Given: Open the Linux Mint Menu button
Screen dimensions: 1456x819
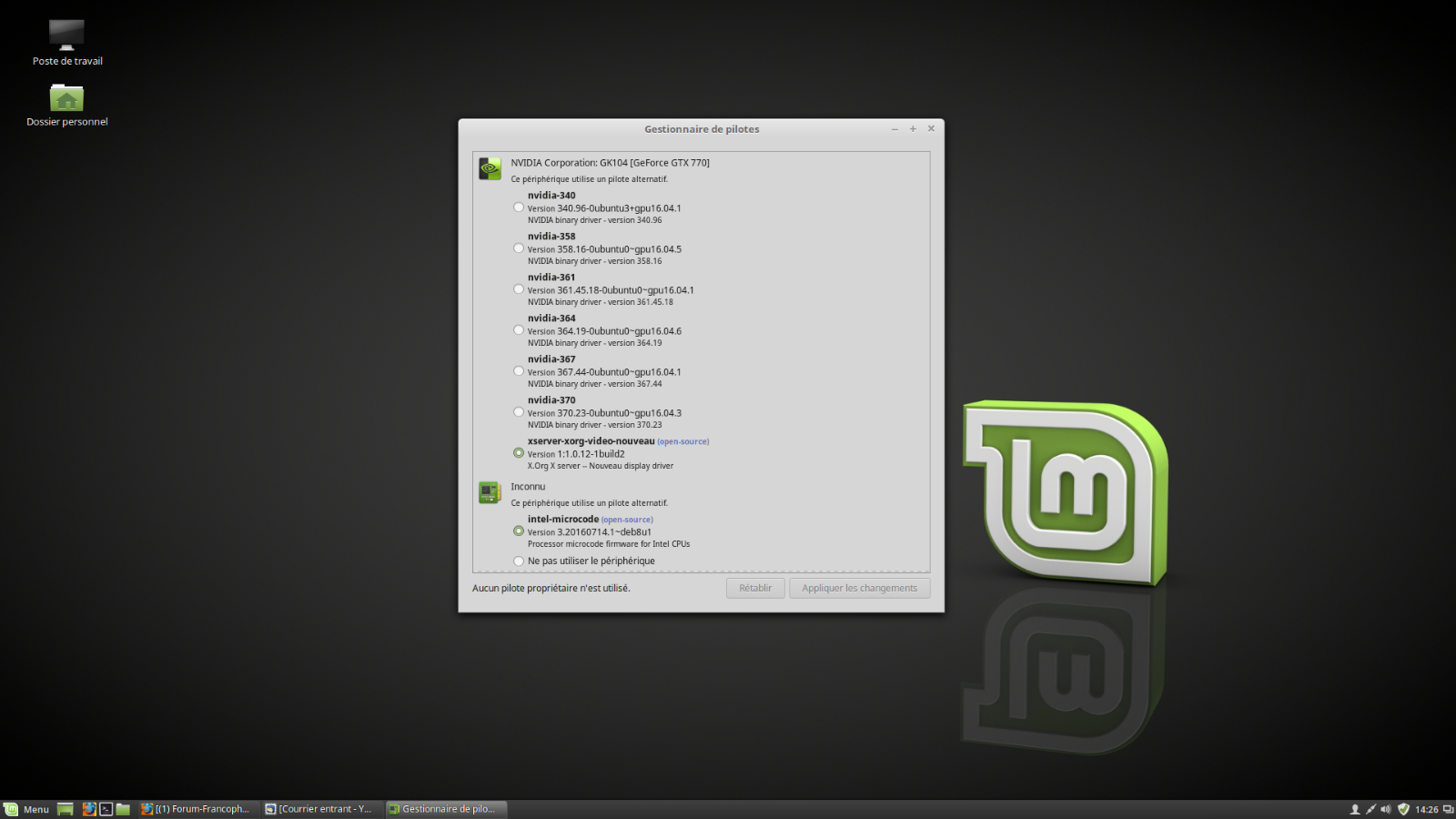Looking at the screenshot, I should click(x=27, y=809).
